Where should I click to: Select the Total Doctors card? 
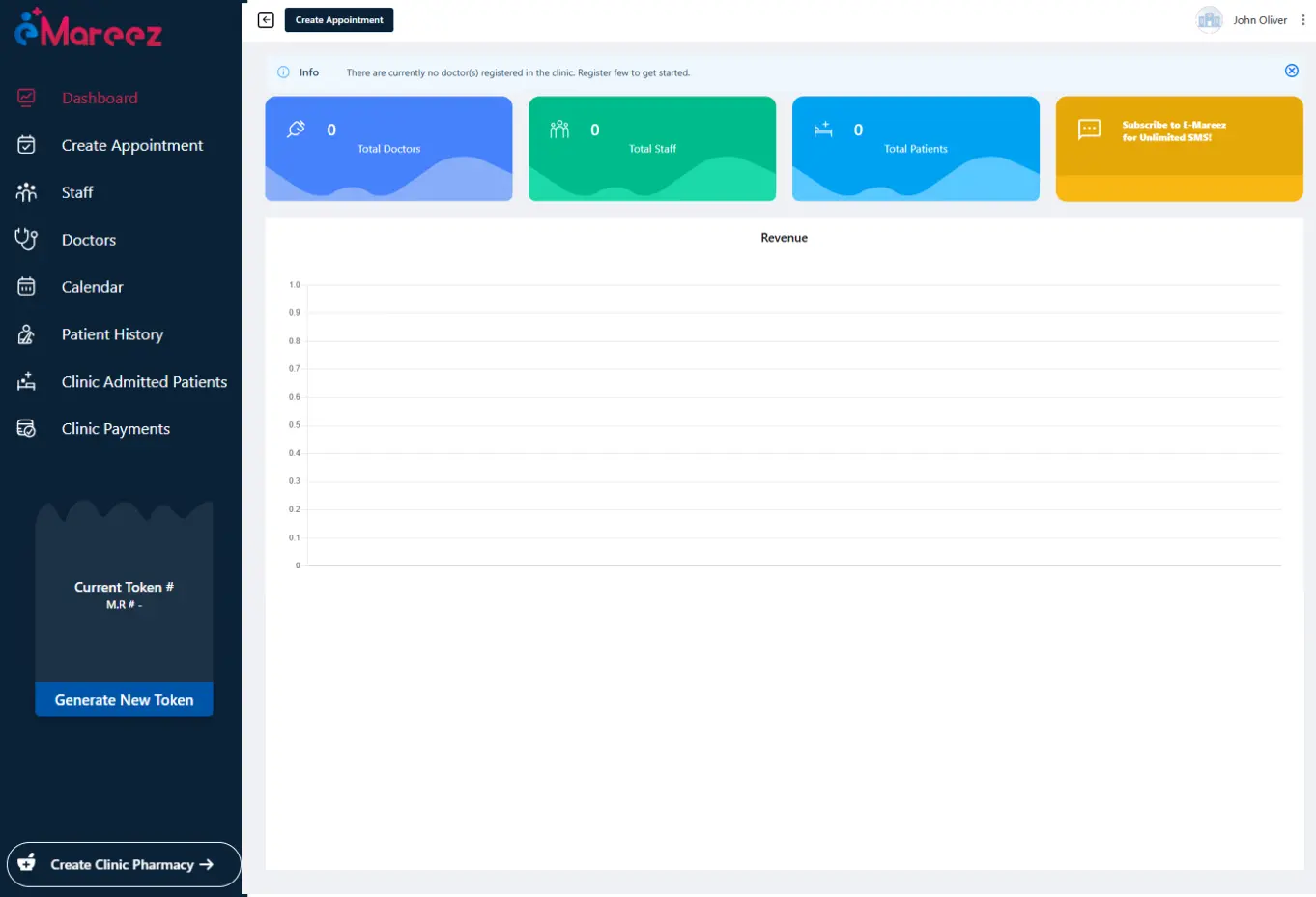tap(388, 149)
